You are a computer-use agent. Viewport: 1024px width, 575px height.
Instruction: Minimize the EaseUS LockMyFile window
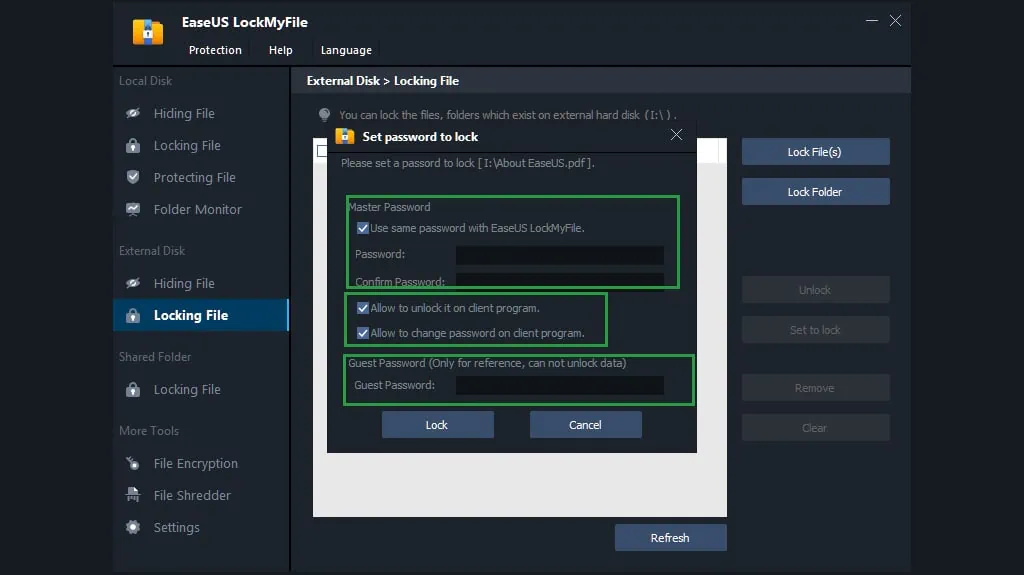872,21
